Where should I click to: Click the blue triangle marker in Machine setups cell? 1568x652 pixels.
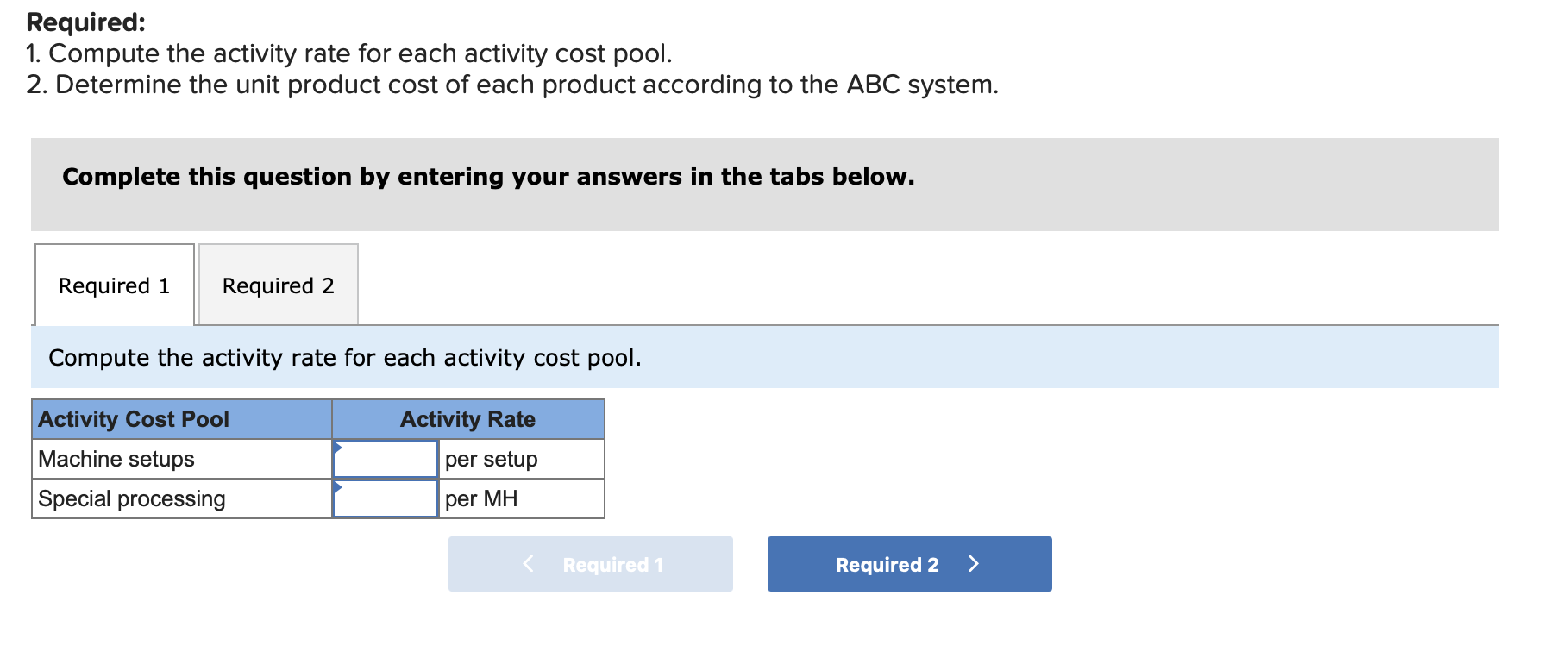point(337,447)
